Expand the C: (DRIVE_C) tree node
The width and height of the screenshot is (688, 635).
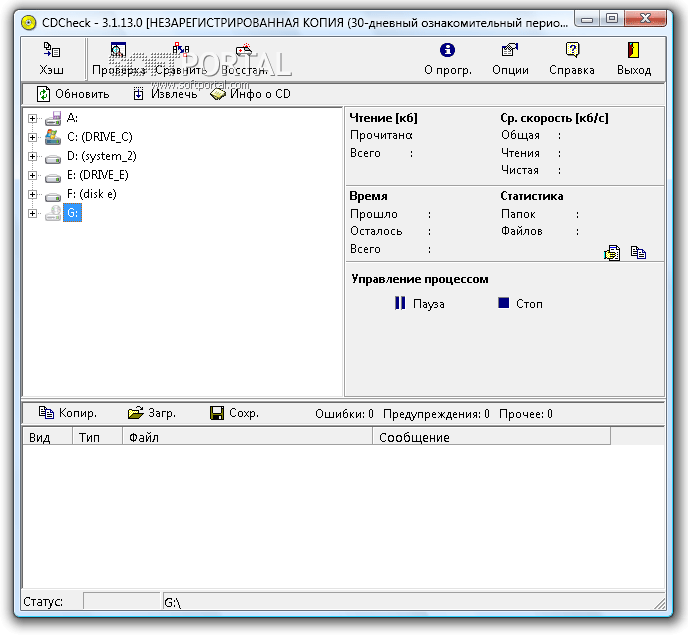pos(33,137)
